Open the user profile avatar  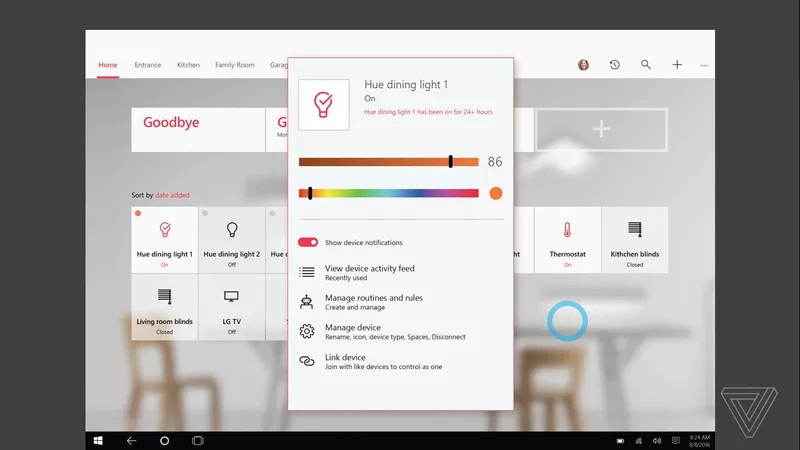583,65
